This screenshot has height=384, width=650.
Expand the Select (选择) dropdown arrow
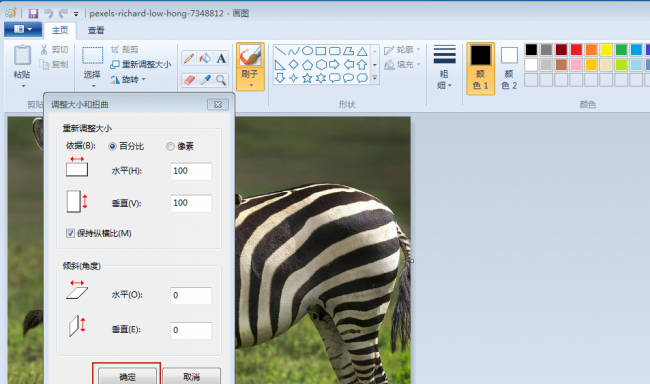point(93,86)
